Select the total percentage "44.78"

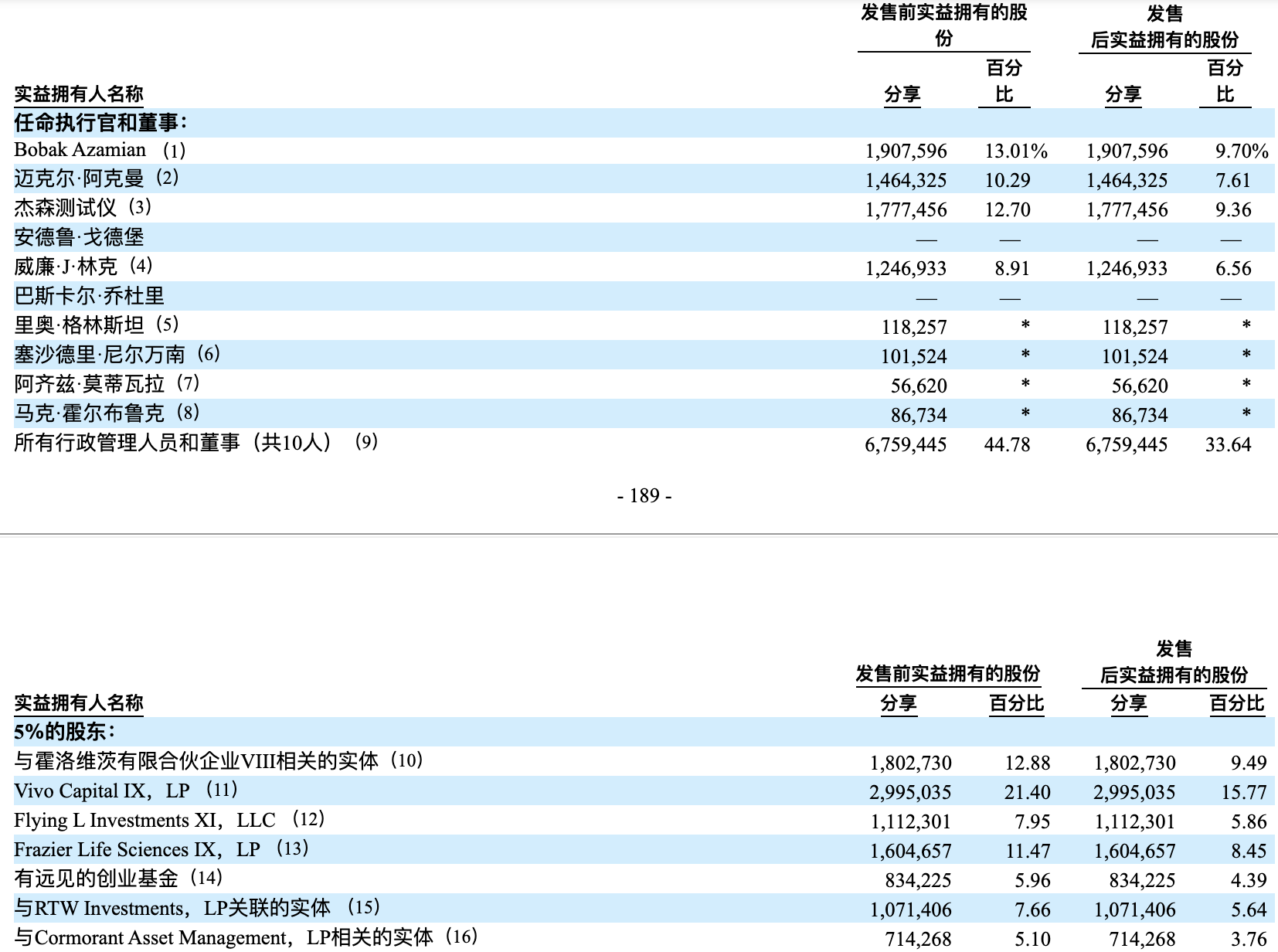click(1008, 445)
